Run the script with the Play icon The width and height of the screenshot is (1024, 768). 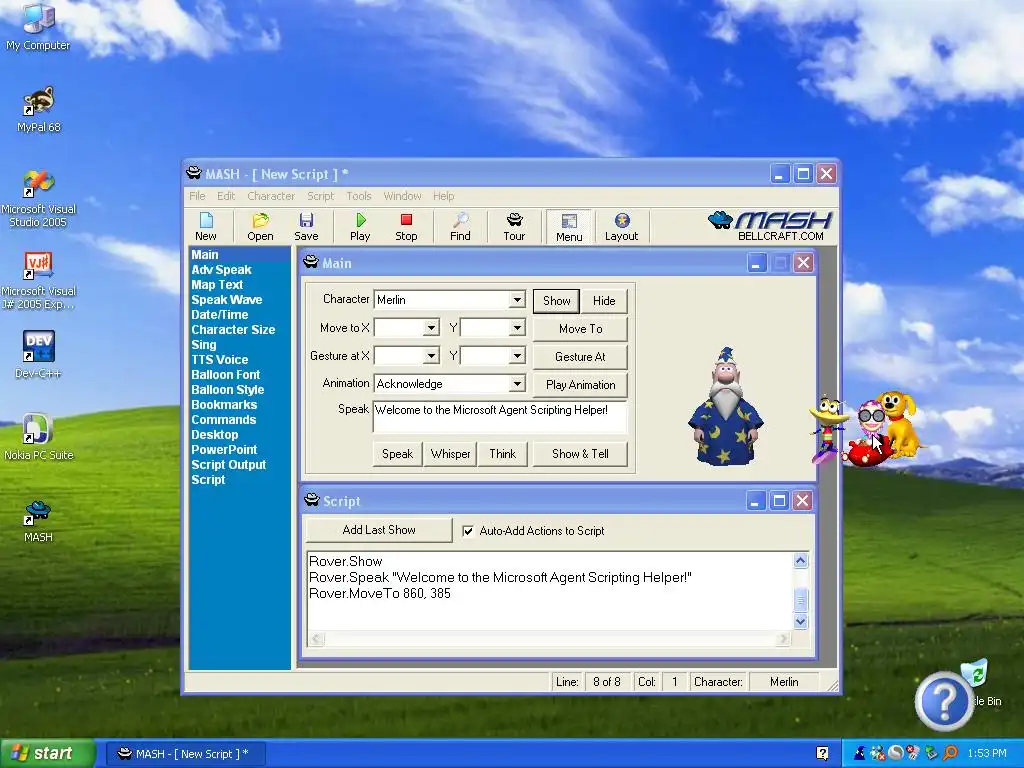(360, 227)
